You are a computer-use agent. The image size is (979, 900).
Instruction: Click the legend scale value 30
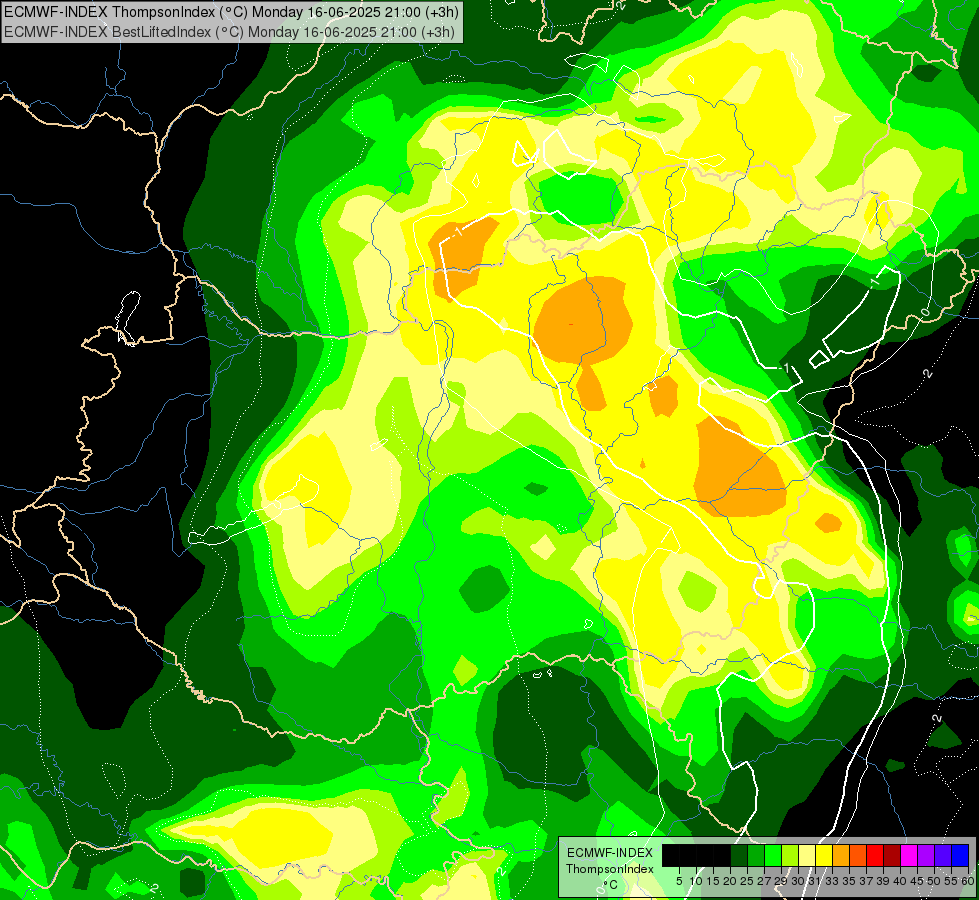click(x=798, y=881)
